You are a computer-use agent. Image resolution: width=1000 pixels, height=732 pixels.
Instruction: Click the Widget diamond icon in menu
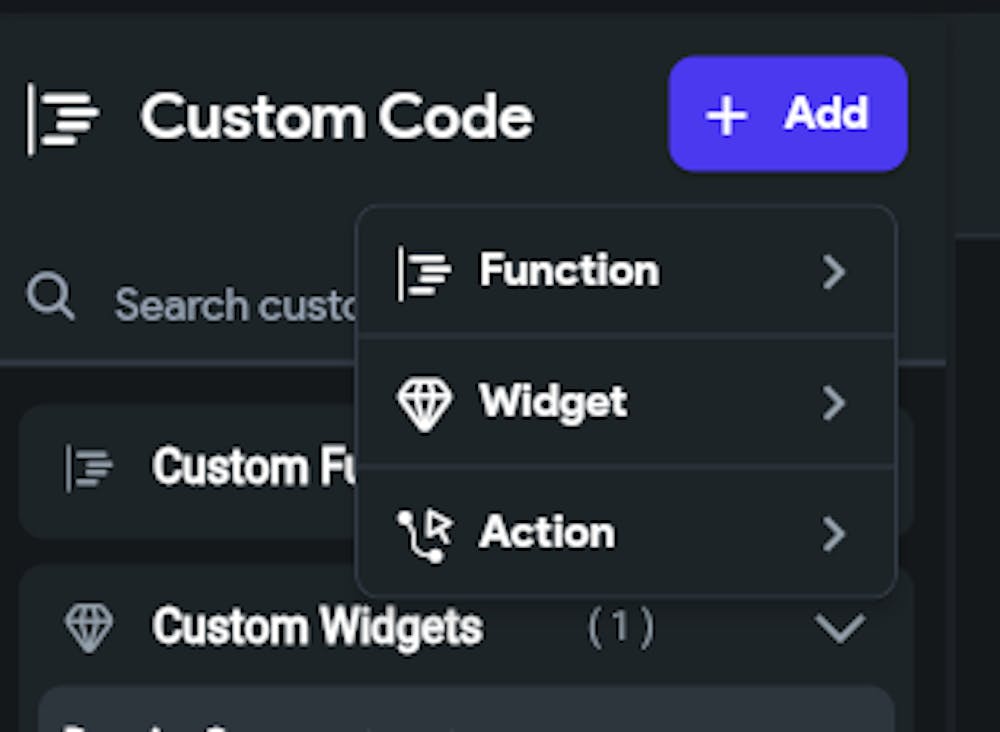pyautogui.click(x=425, y=404)
